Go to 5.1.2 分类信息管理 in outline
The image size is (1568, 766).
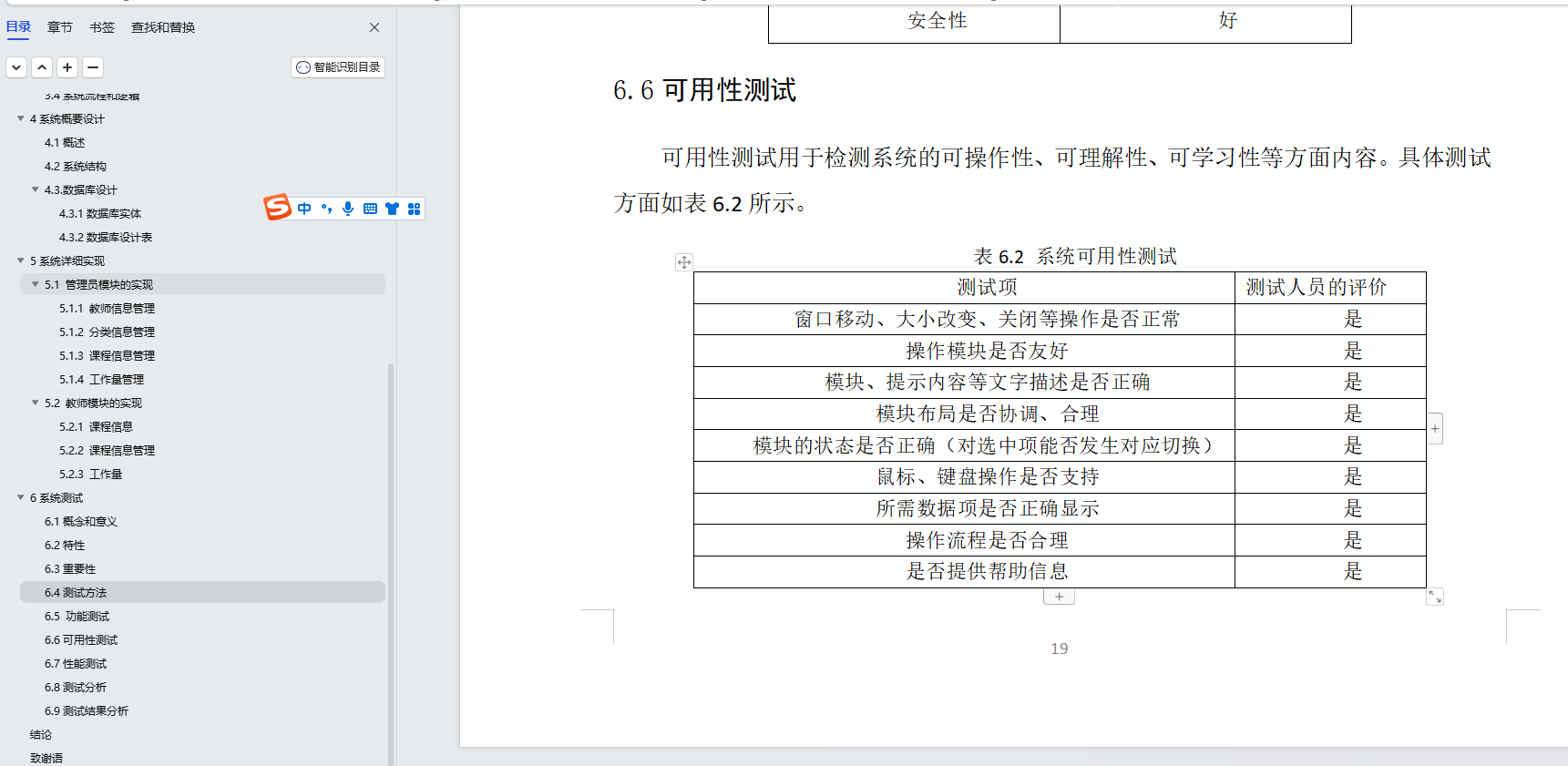pyautogui.click(x=108, y=332)
